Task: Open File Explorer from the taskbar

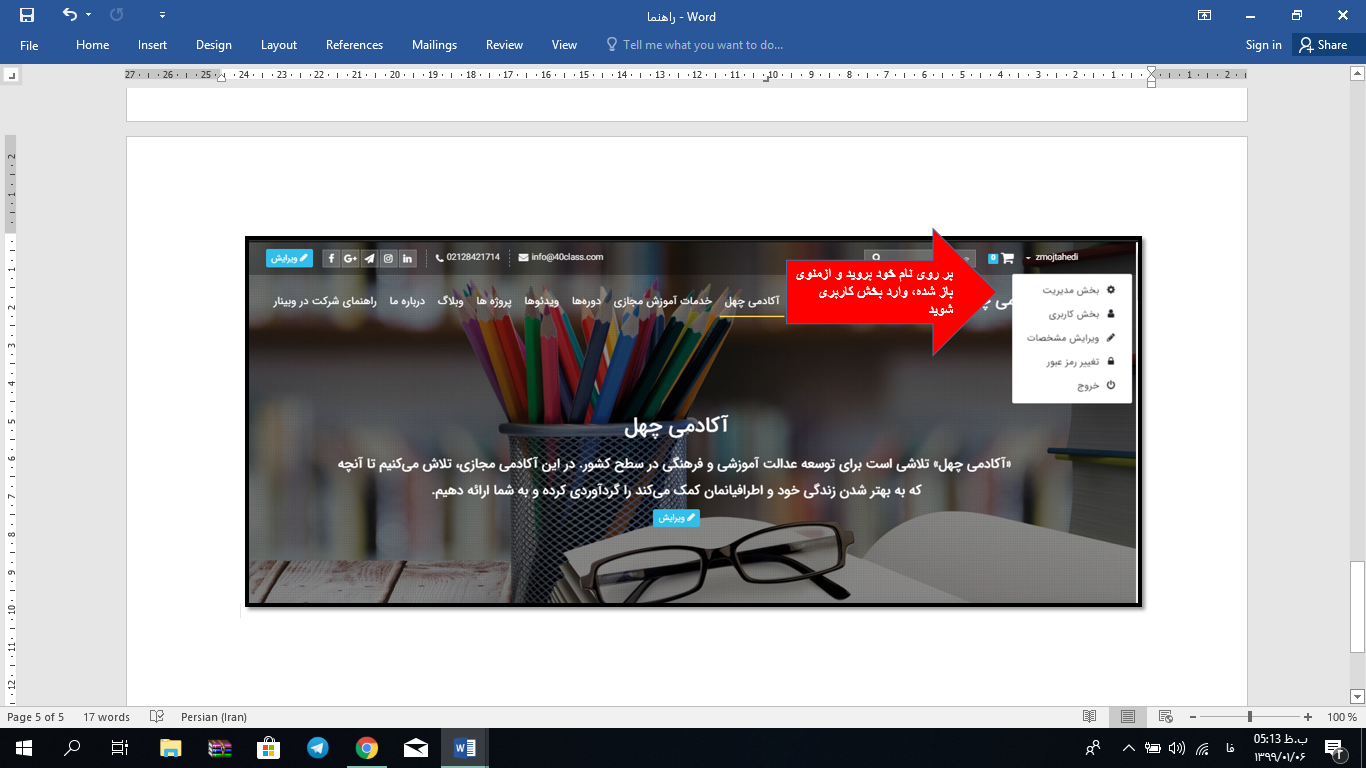Action: click(x=171, y=748)
